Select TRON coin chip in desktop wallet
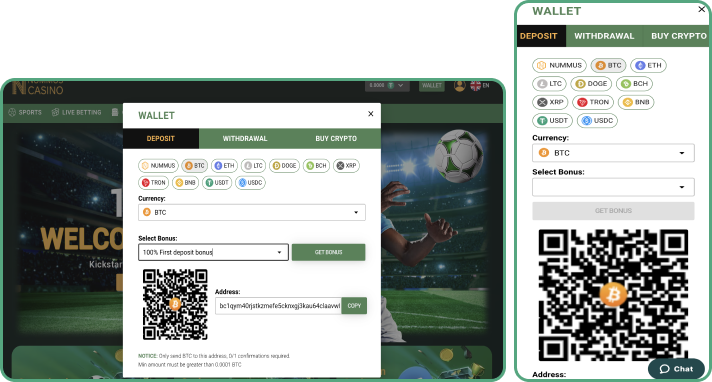 coord(153,183)
